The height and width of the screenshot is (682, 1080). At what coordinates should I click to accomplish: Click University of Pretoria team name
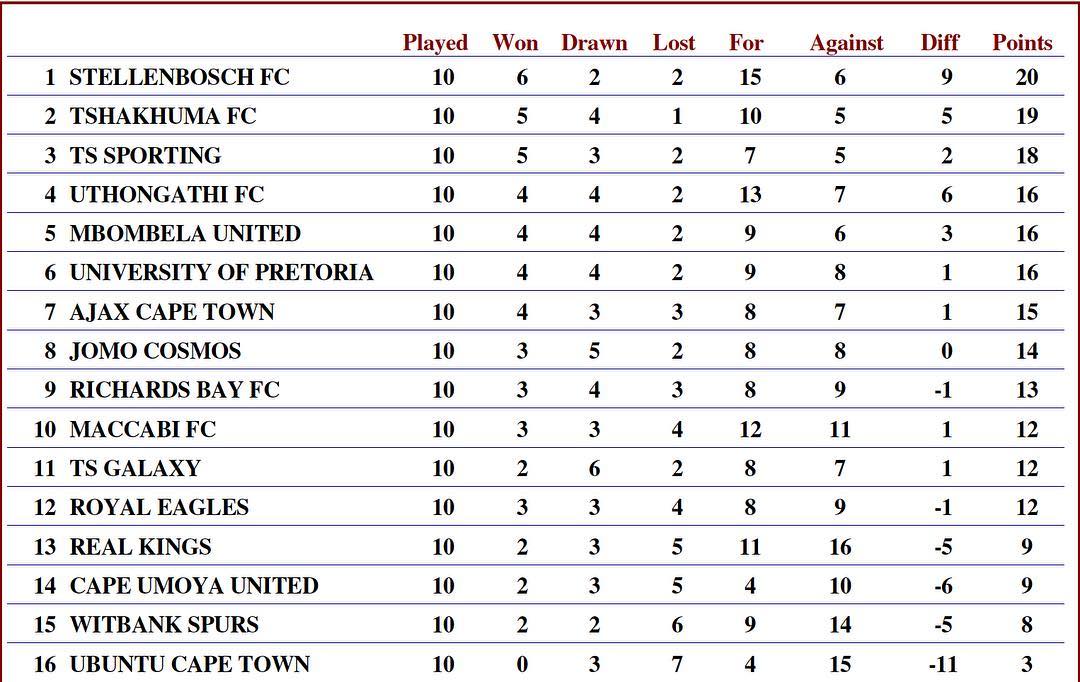click(x=221, y=272)
